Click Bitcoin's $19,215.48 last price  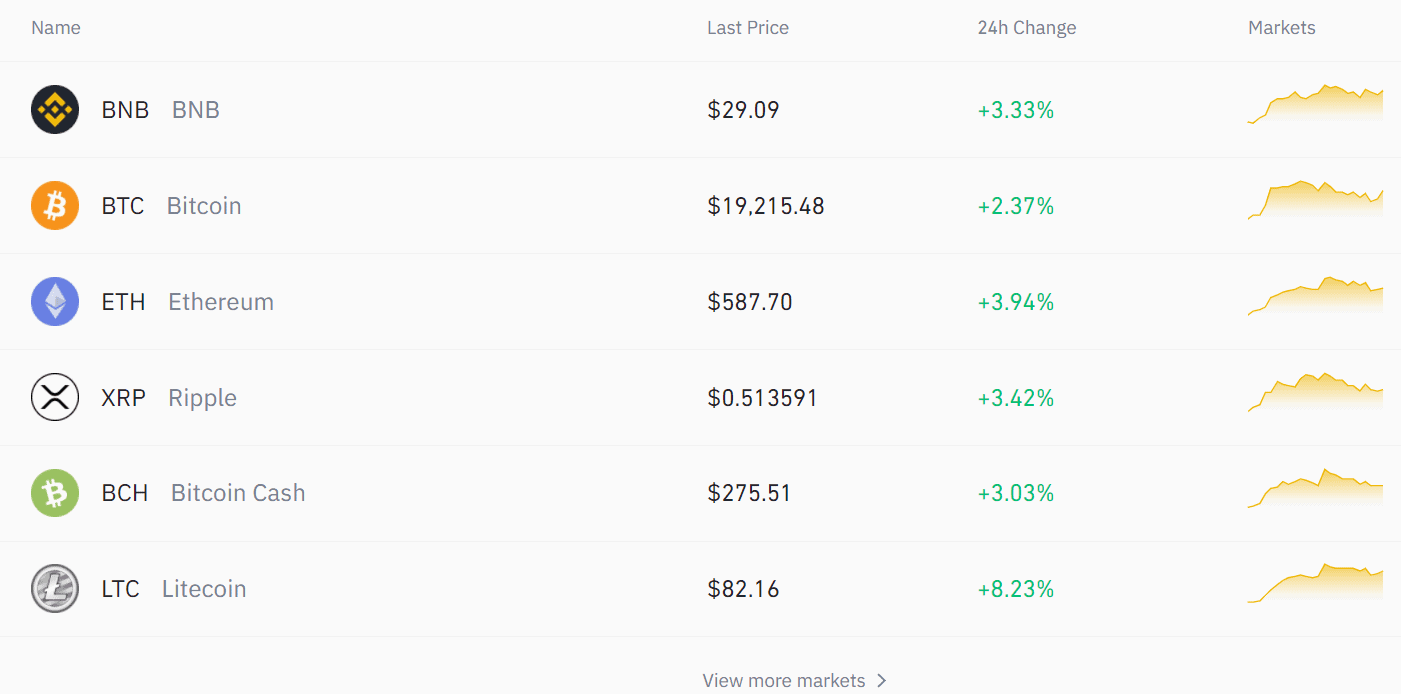pyautogui.click(x=766, y=206)
